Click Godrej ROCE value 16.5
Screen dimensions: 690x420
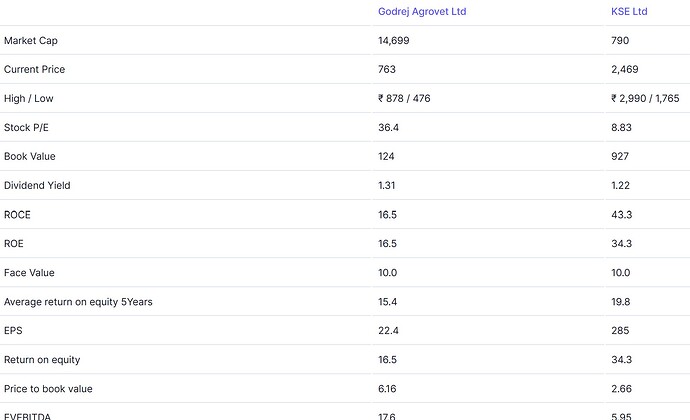(x=387, y=215)
